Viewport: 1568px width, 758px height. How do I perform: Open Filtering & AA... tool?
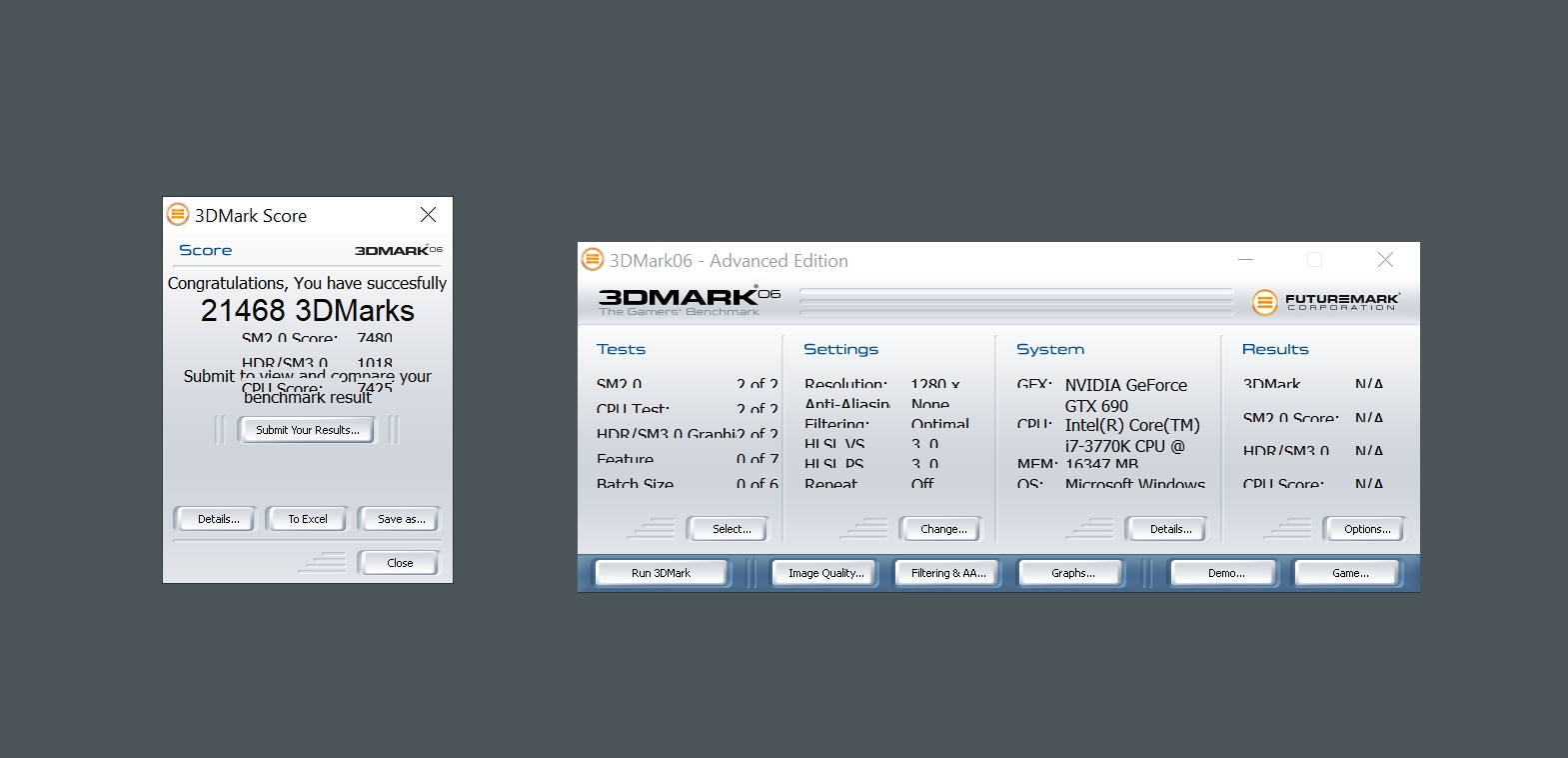click(948, 573)
